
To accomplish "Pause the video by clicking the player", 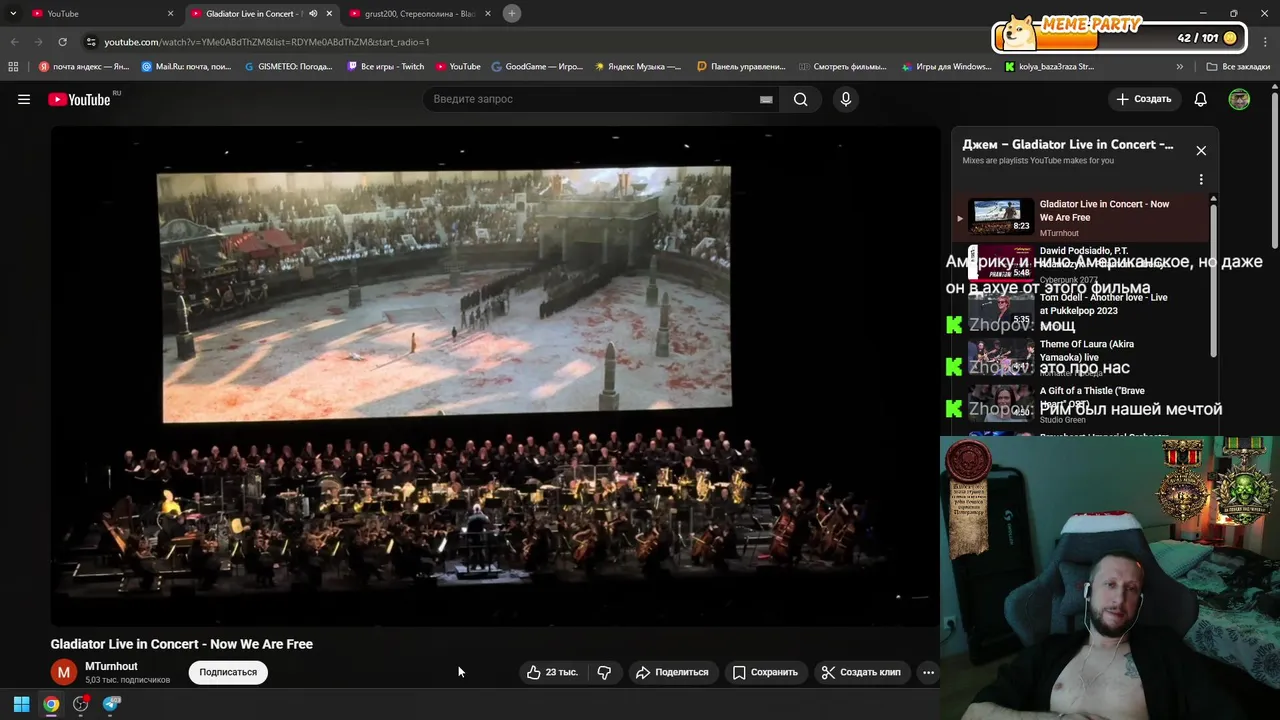I will 495,375.
